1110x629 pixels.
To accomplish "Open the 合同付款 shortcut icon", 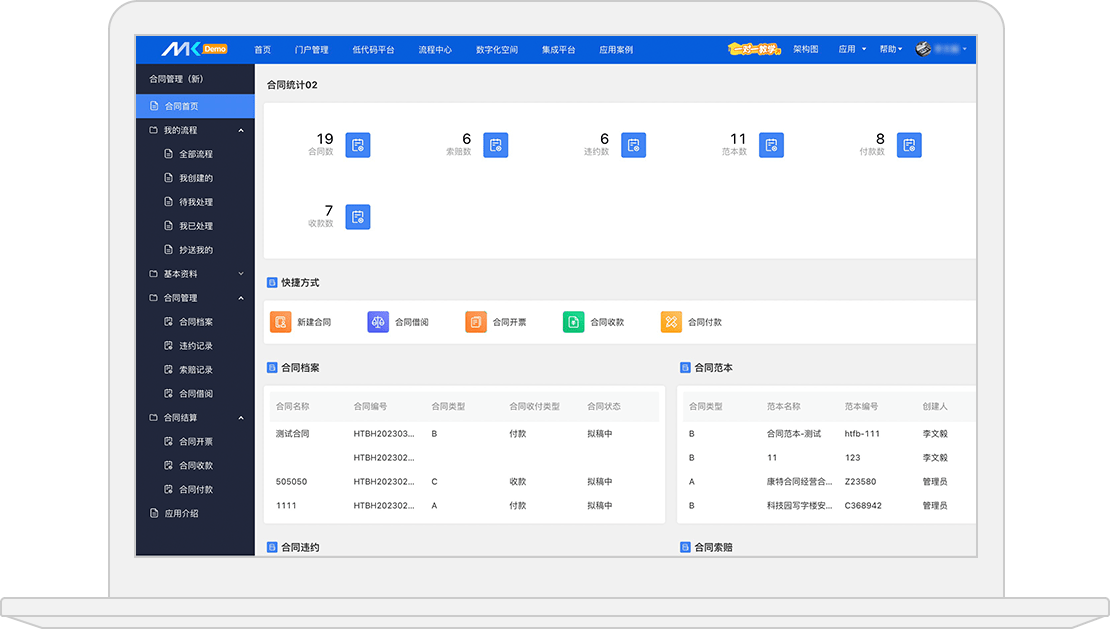I will (671, 322).
